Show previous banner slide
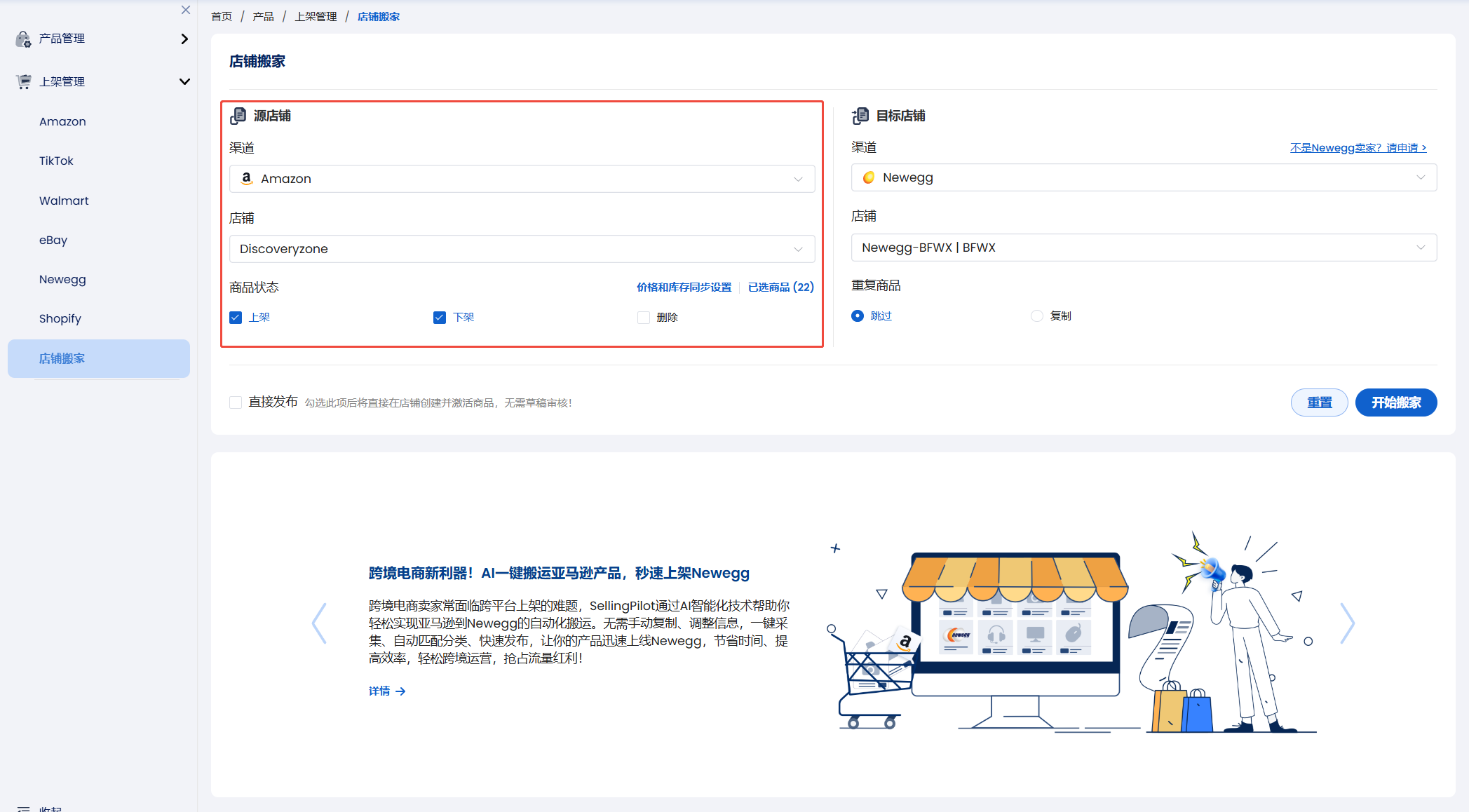The height and width of the screenshot is (812, 1469). tap(320, 623)
